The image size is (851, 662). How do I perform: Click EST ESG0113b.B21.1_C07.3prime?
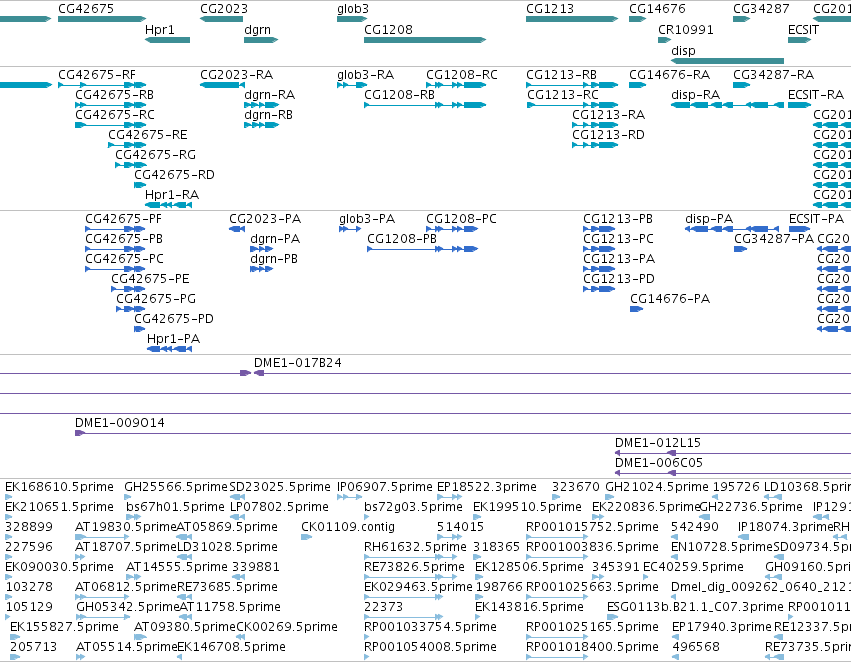coord(695,607)
